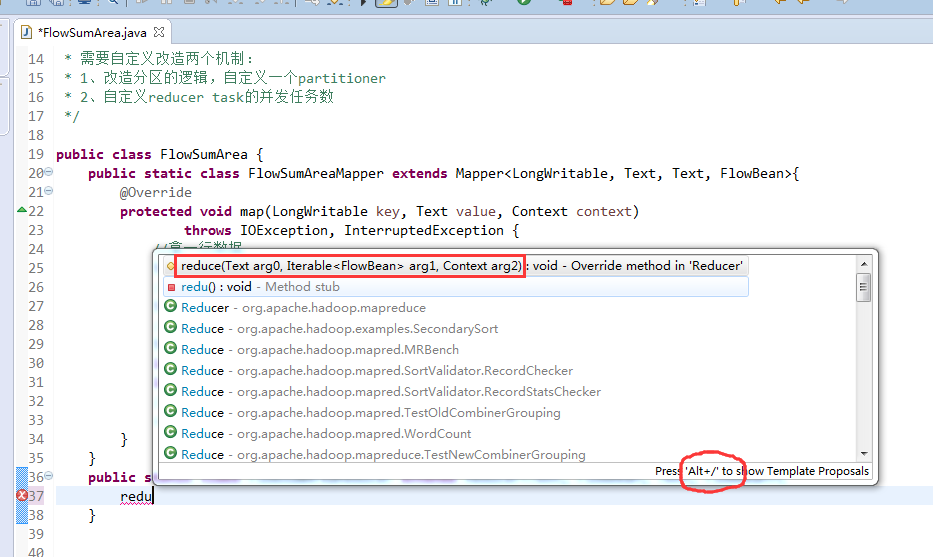Click the proposal list scrollbar thumb
Viewport: 933px width, 557px height.
(x=864, y=287)
